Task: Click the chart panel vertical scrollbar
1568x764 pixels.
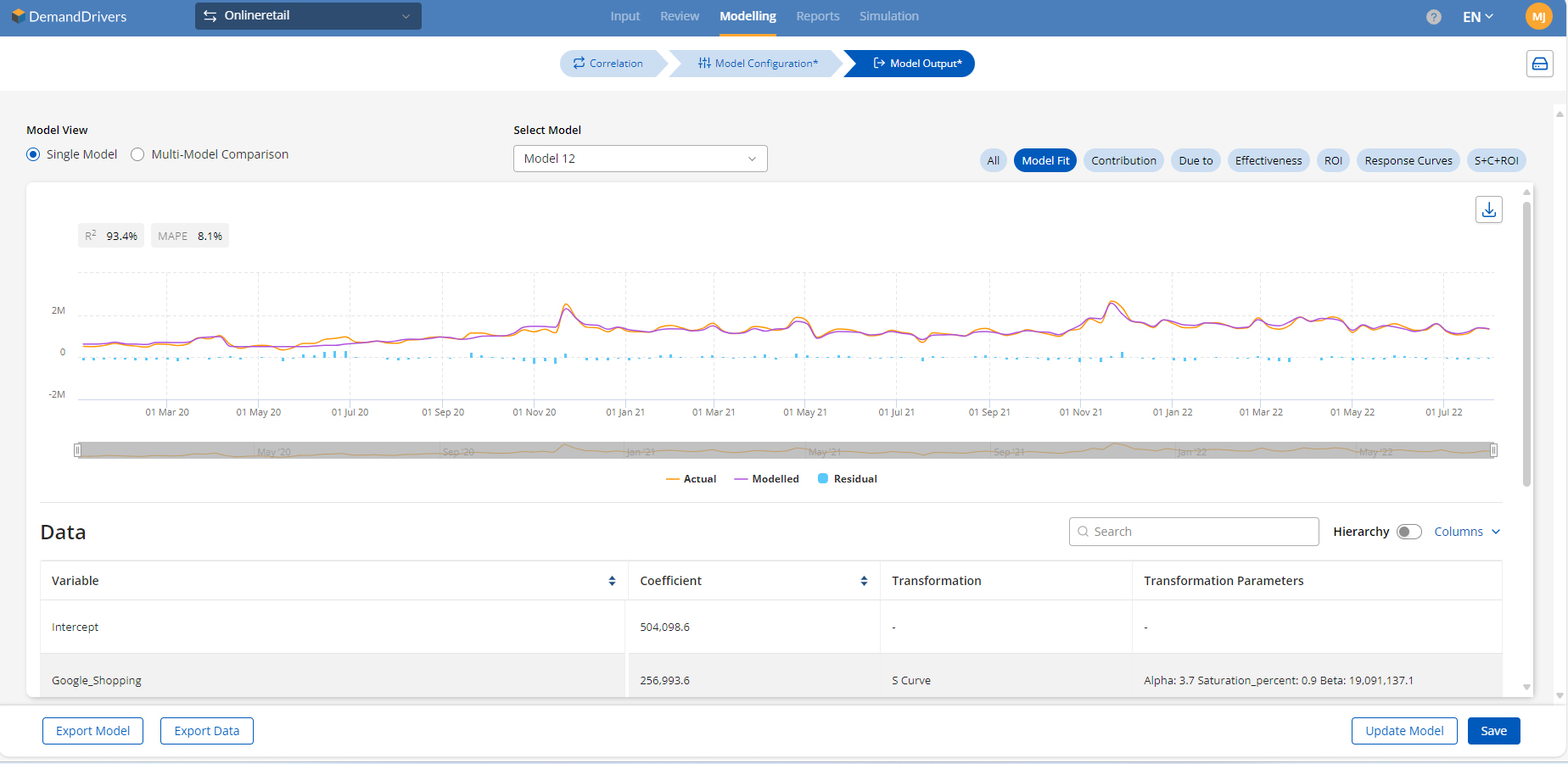Action: (x=1526, y=343)
